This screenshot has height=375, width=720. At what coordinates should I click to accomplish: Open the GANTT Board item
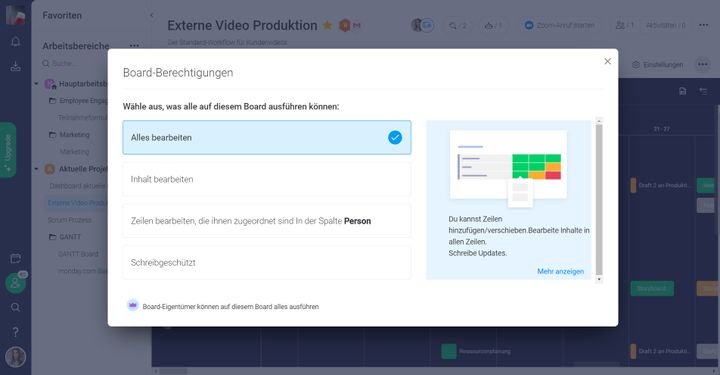(78, 254)
